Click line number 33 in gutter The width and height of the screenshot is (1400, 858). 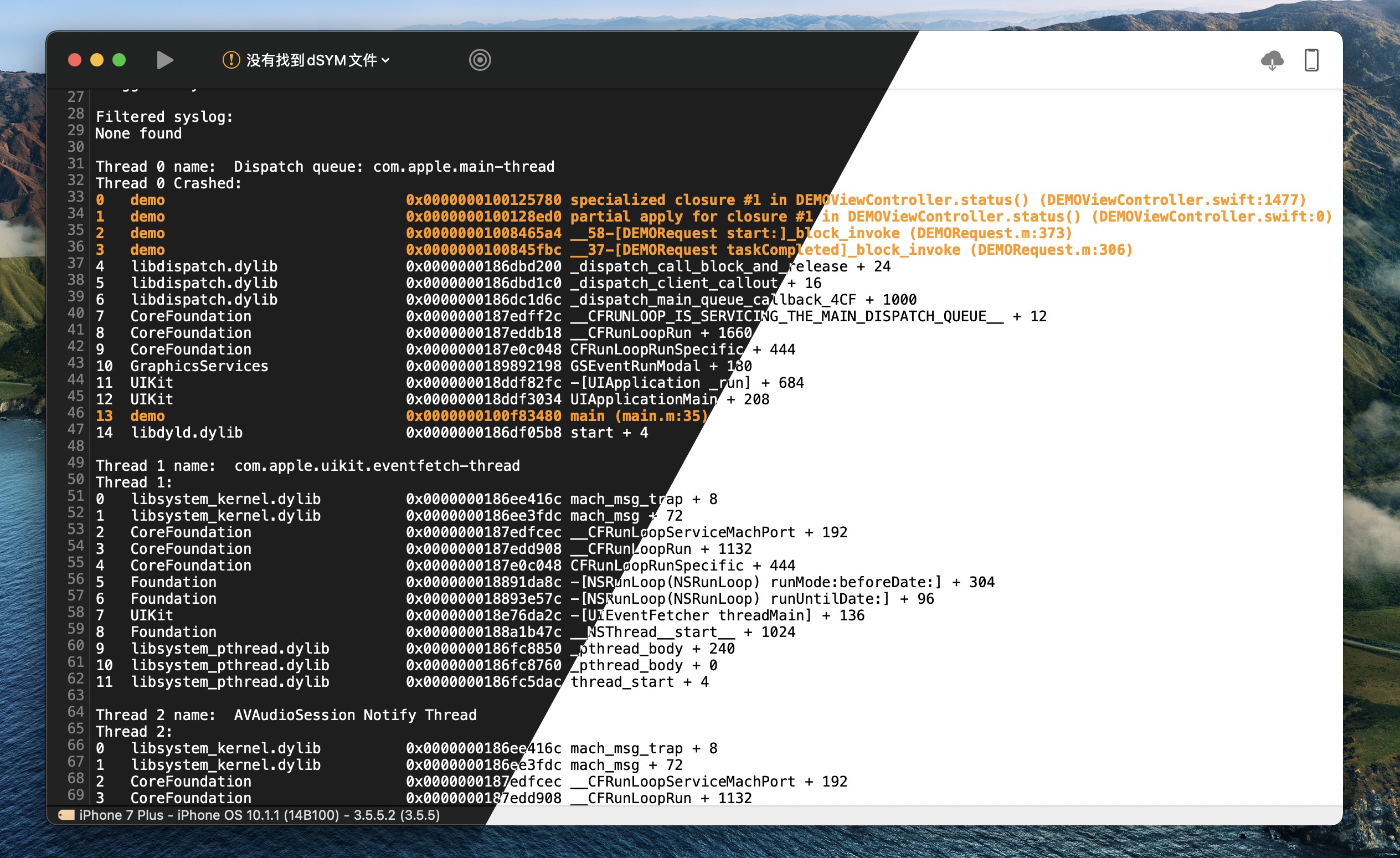75,197
